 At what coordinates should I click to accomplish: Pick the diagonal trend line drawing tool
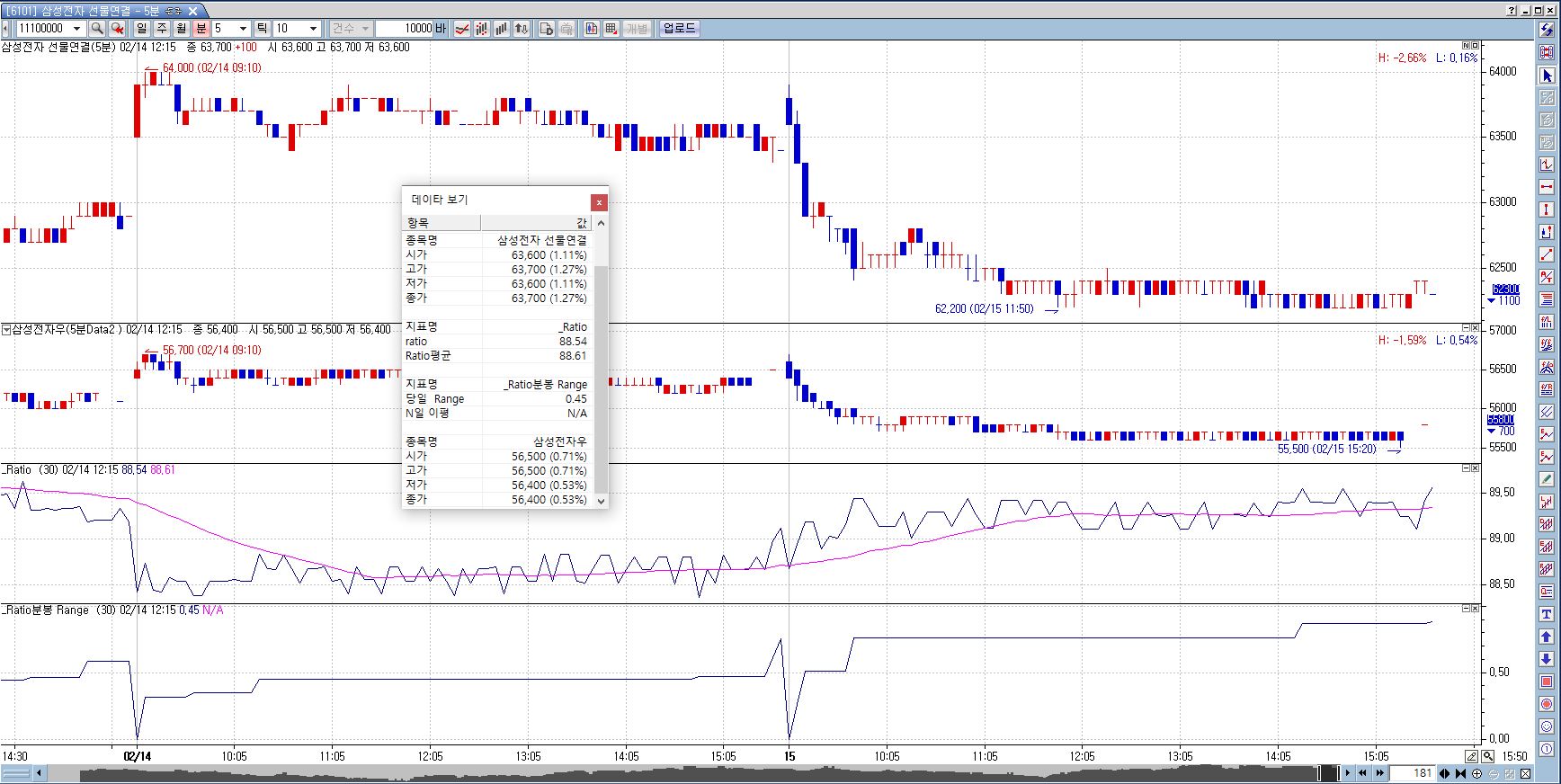pyautogui.click(x=1547, y=254)
